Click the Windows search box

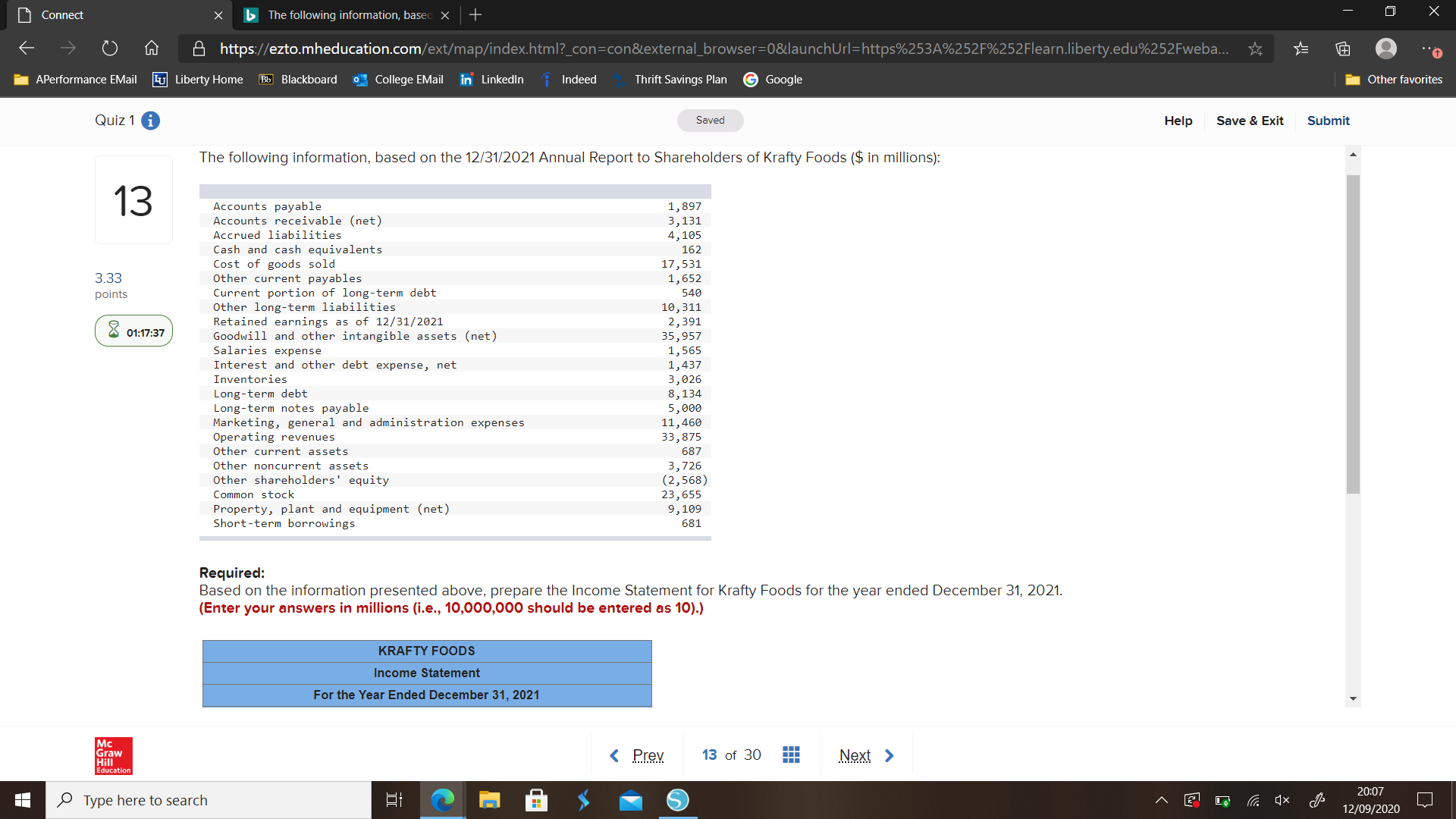pyautogui.click(x=209, y=800)
